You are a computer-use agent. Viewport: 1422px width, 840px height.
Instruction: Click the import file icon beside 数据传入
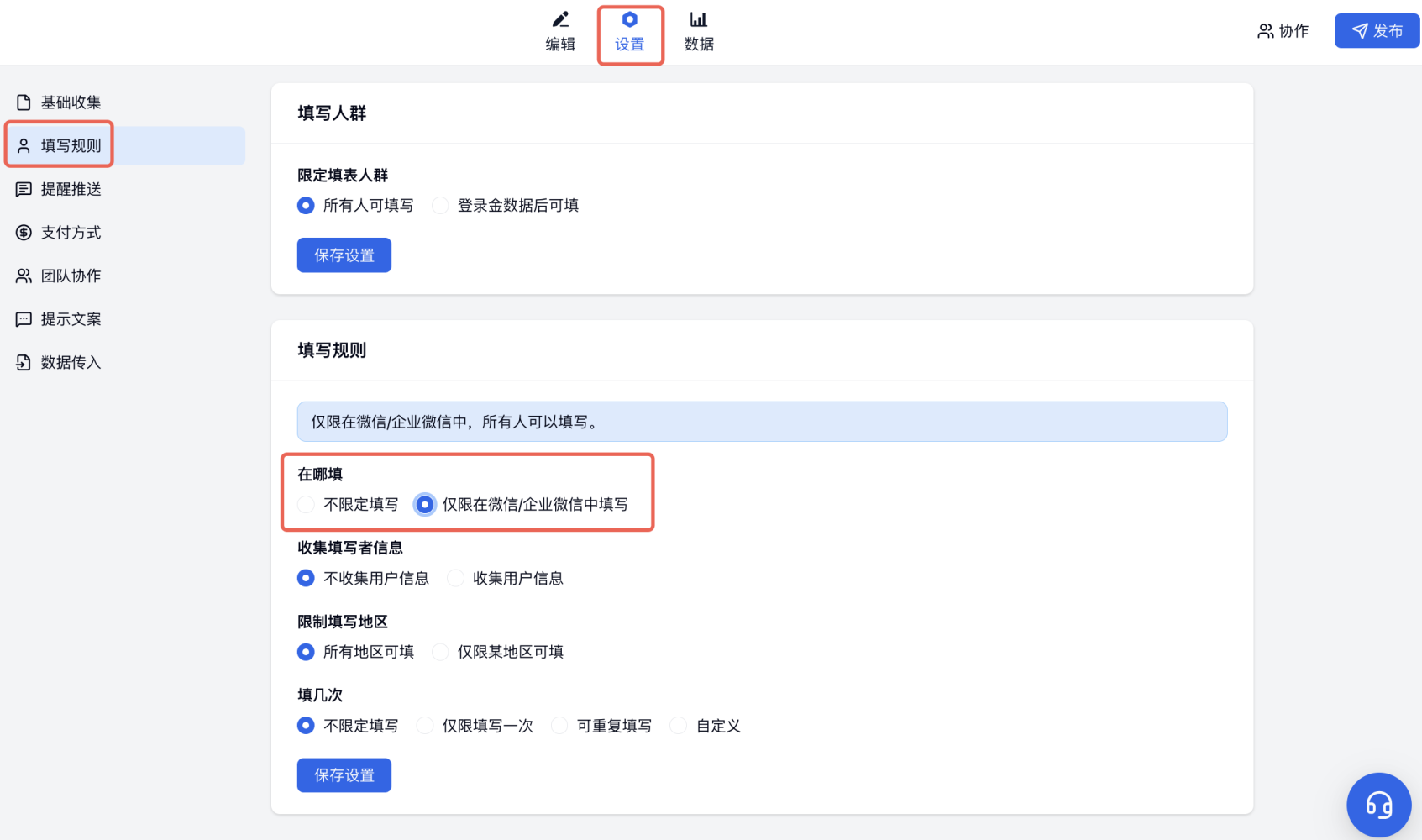coord(24,362)
